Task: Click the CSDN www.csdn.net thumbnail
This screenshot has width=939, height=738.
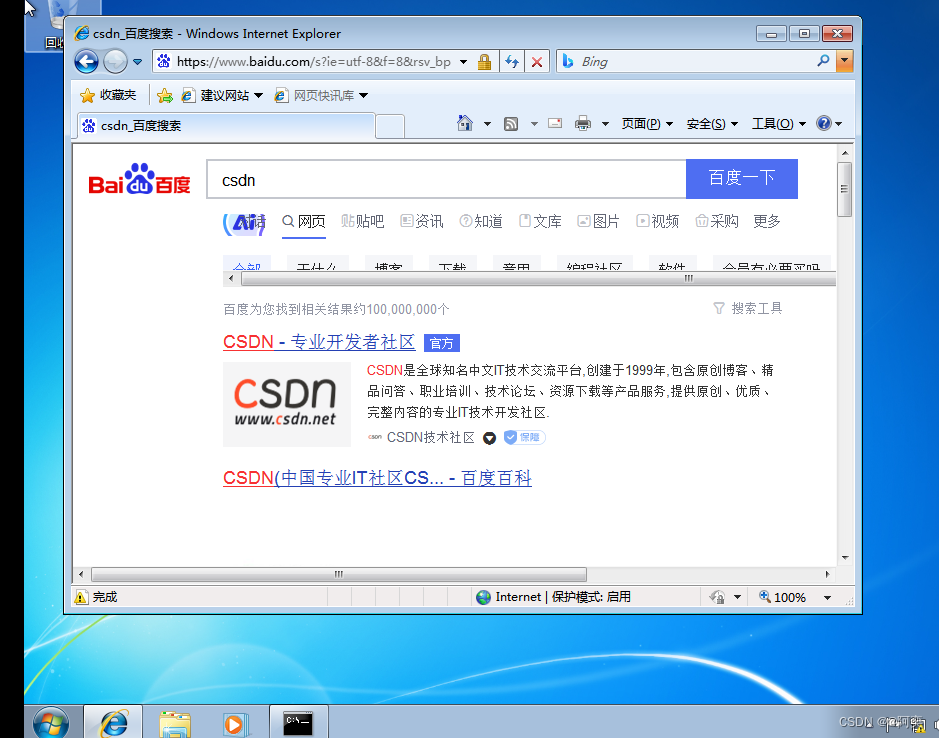Action: pos(287,404)
